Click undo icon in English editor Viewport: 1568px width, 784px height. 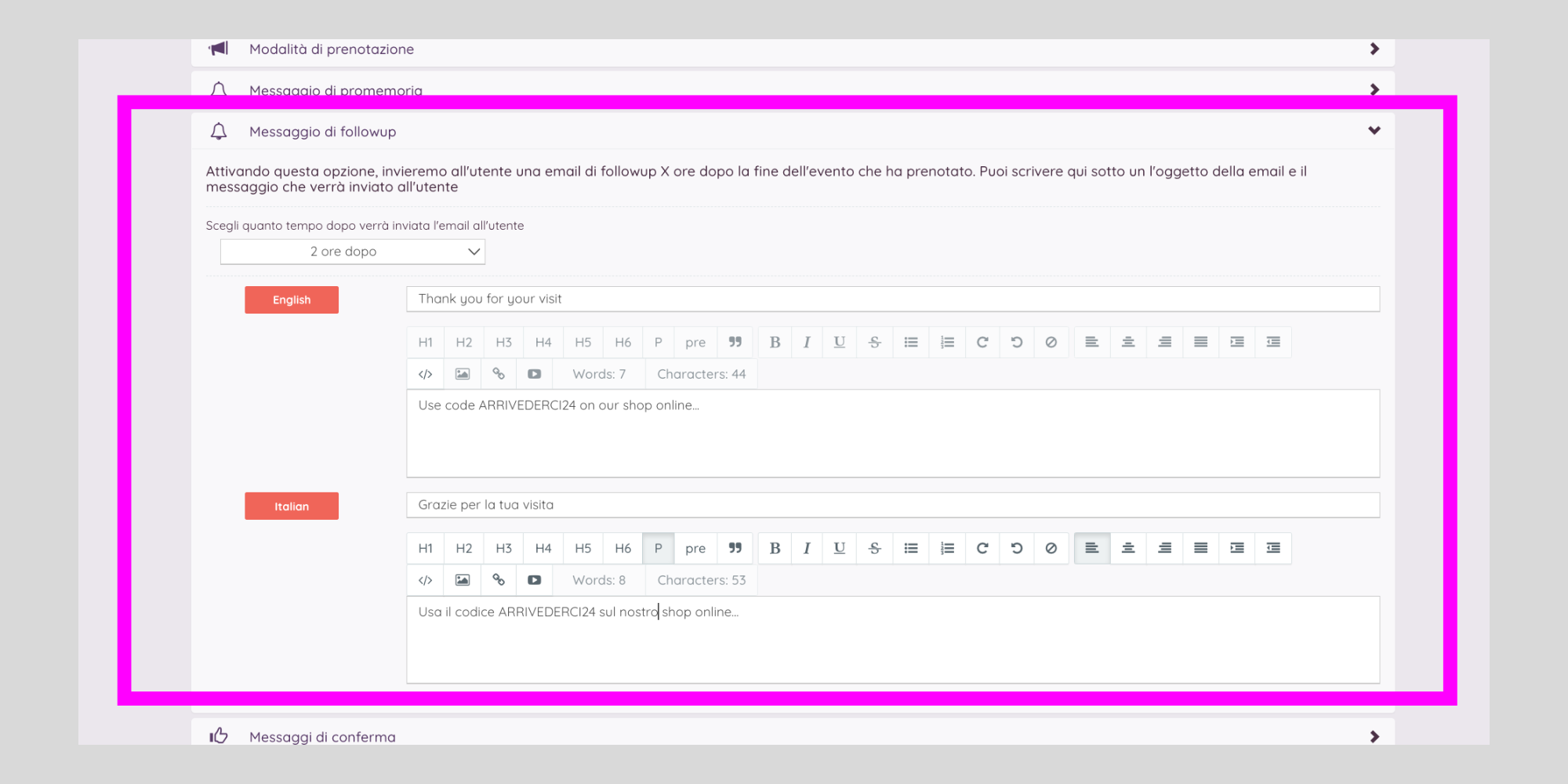click(x=1017, y=342)
